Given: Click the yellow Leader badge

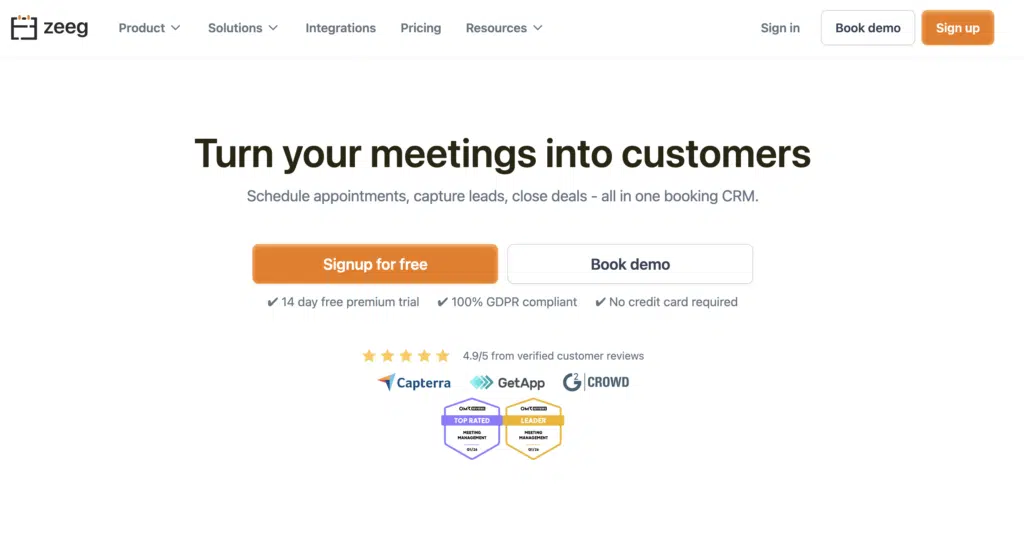Looking at the screenshot, I should pos(534,428).
